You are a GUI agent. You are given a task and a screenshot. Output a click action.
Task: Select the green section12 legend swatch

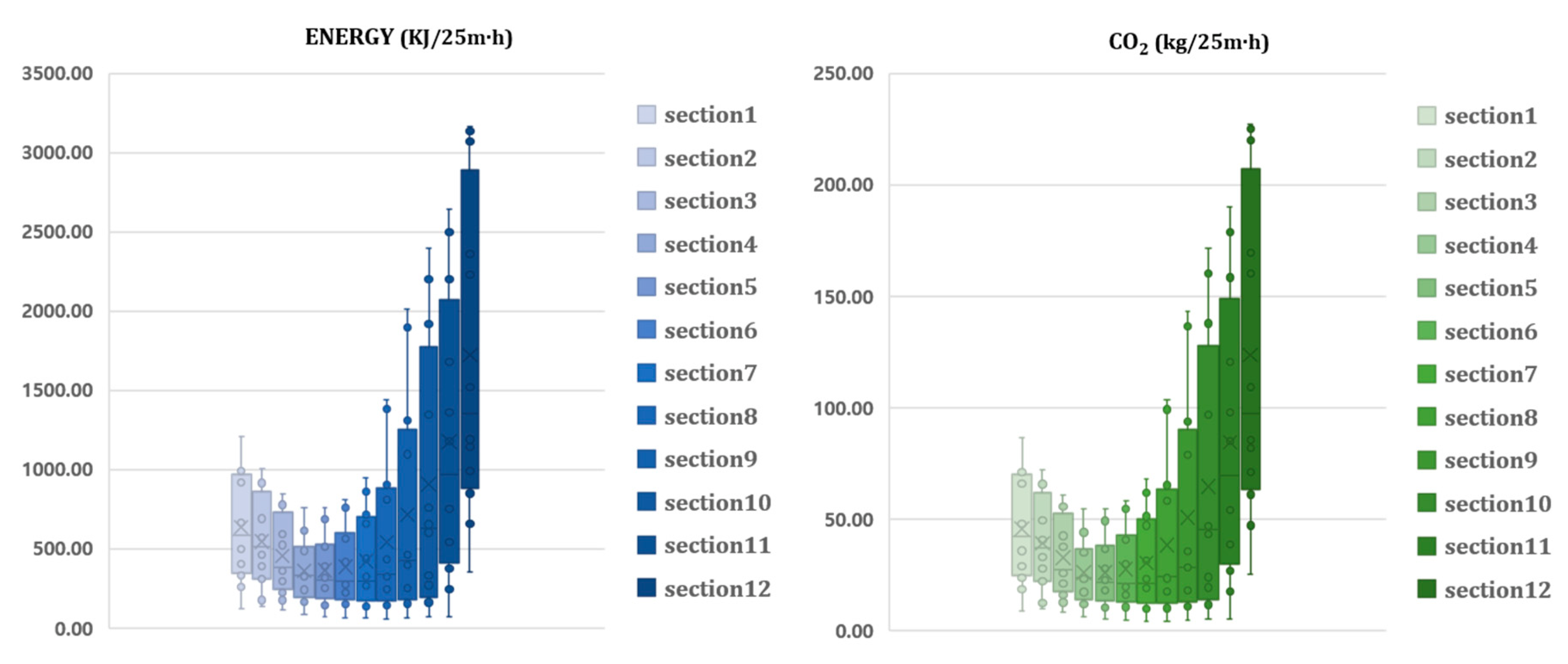[x=1426, y=589]
